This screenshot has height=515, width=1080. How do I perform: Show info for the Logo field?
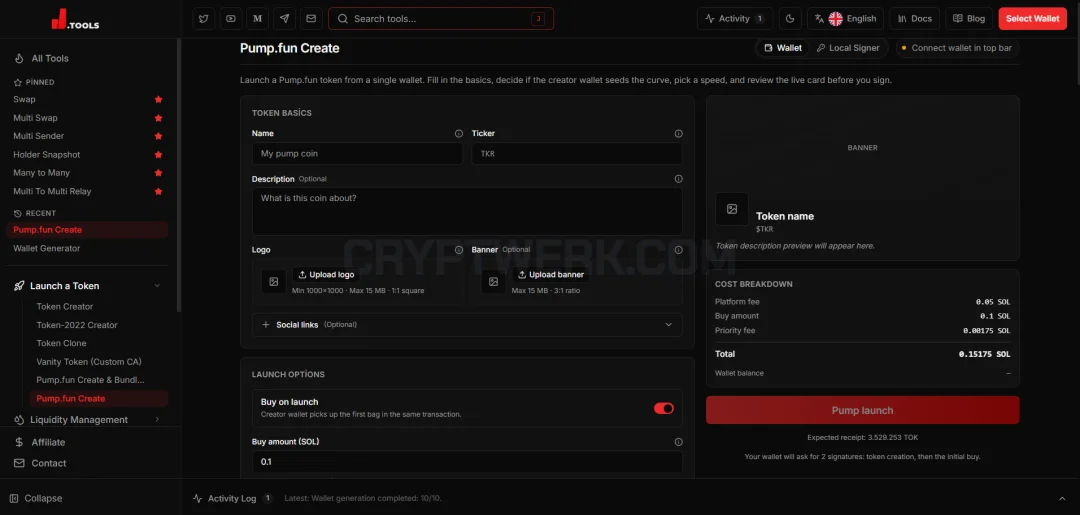click(459, 250)
